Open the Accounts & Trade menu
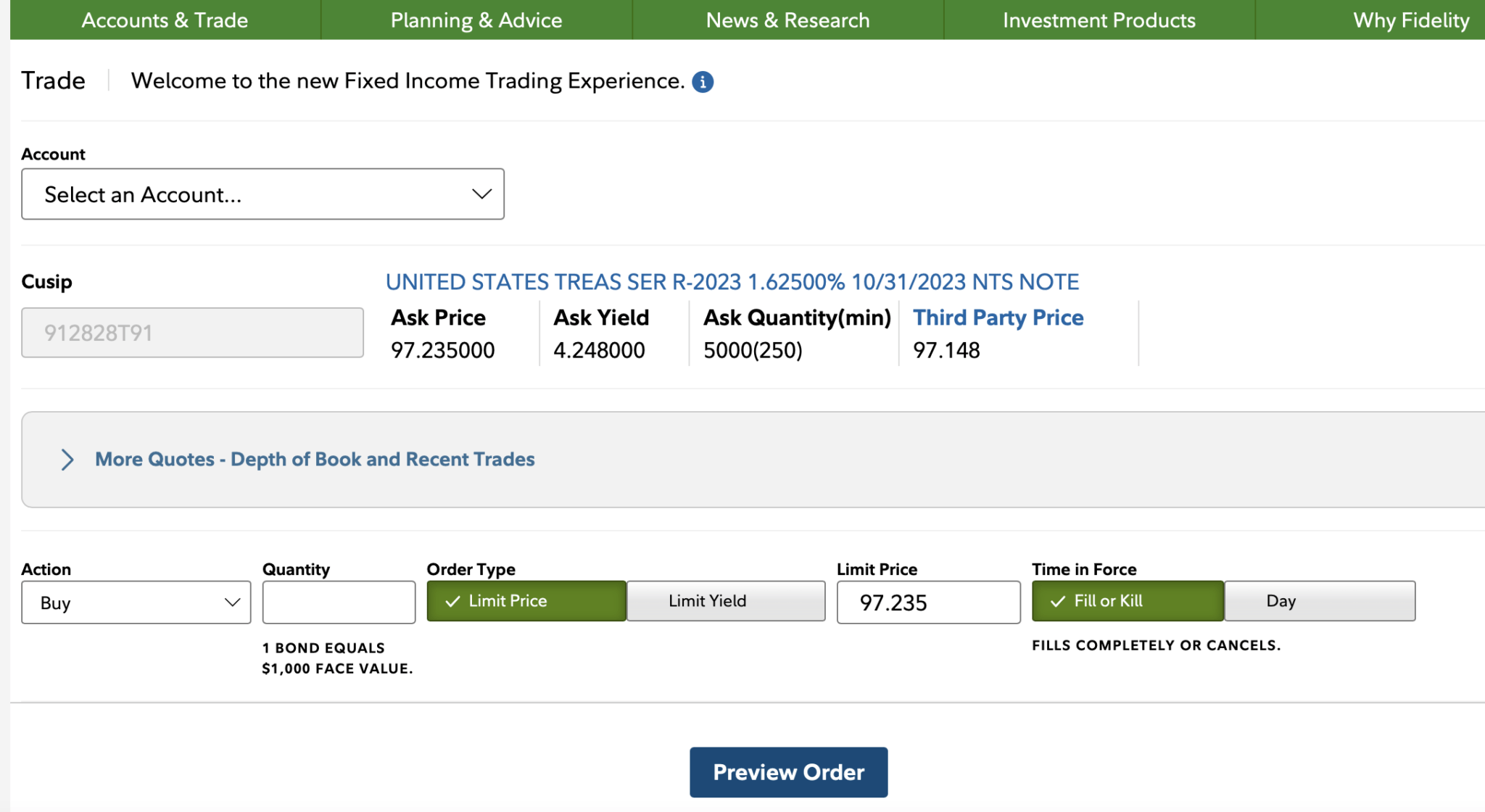1485x812 pixels. point(165,20)
